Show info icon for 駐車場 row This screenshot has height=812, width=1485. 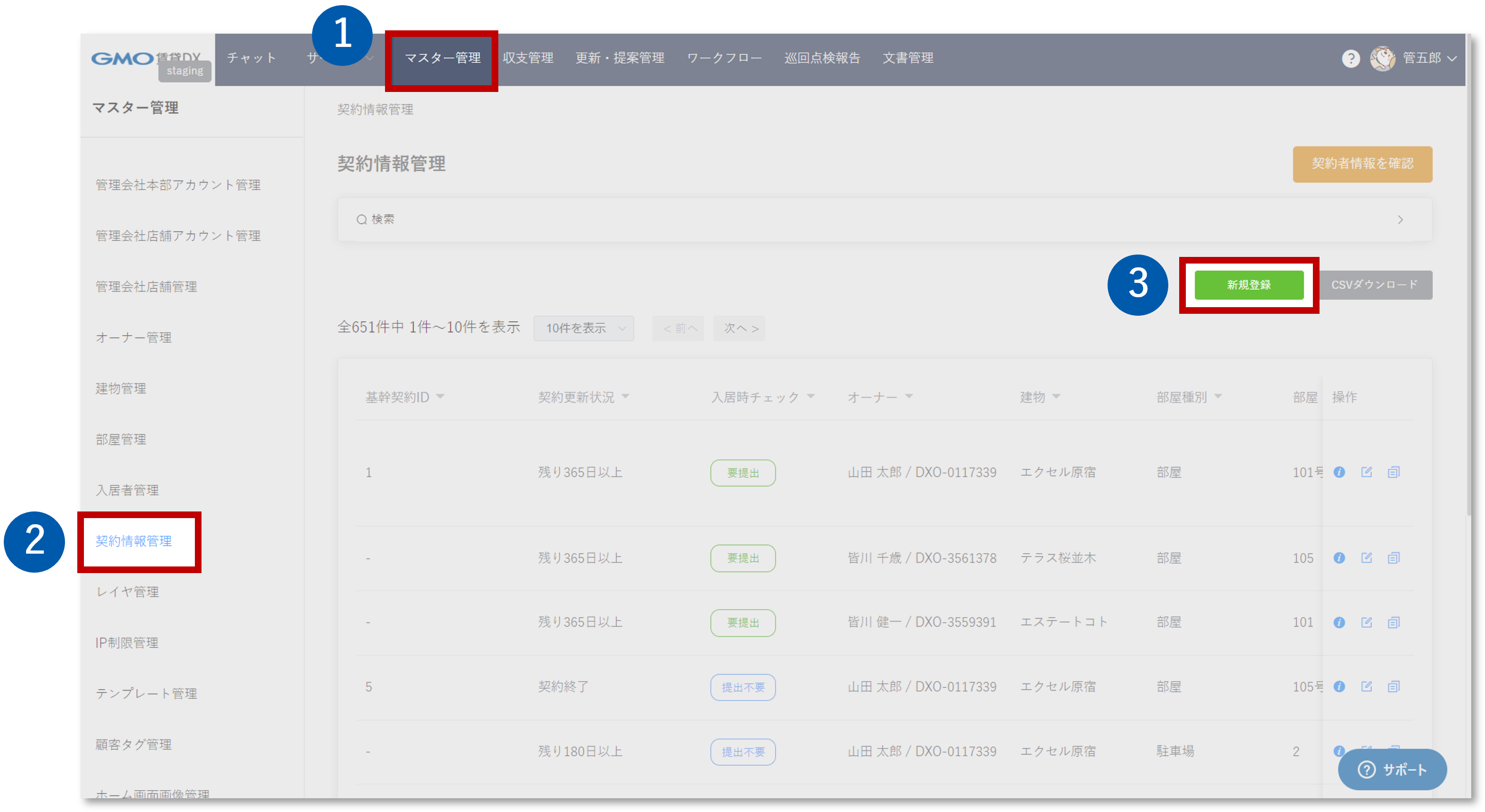tap(1338, 750)
